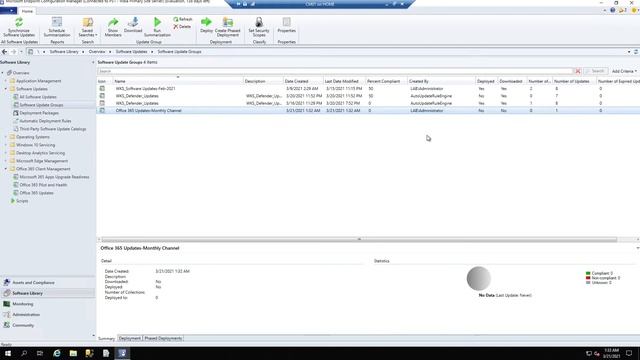
Task: Click the horizontal scrollbar under the list
Action: [x=359, y=240]
